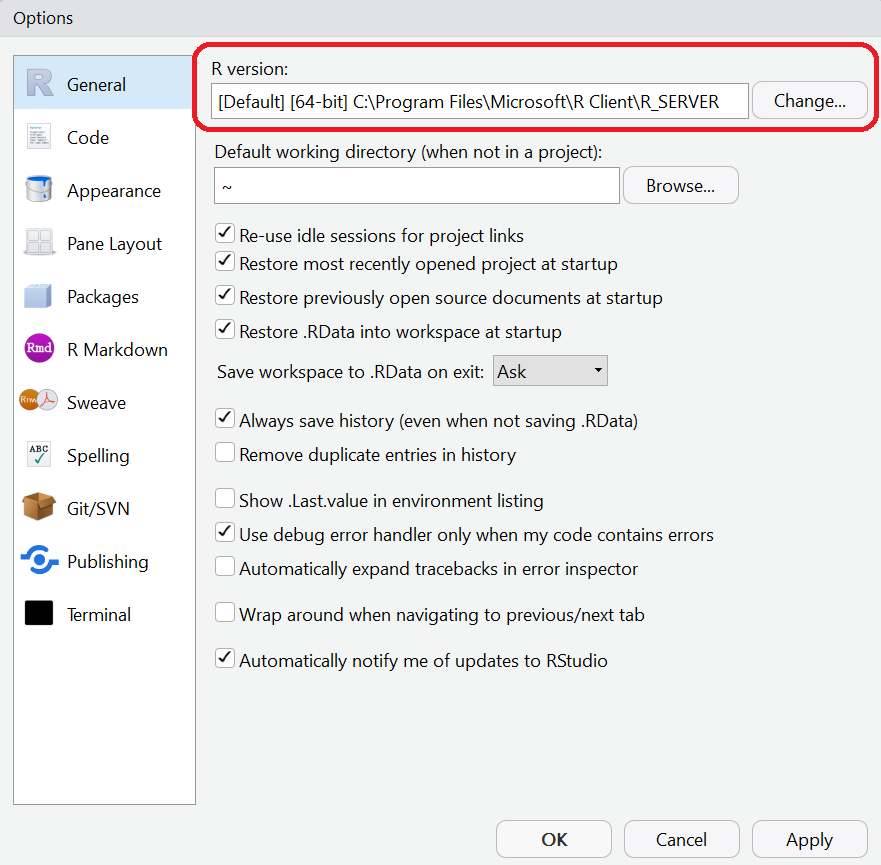Viewport: 881px width, 865px height.
Task: Switch to the Code options label
Action: point(88,138)
